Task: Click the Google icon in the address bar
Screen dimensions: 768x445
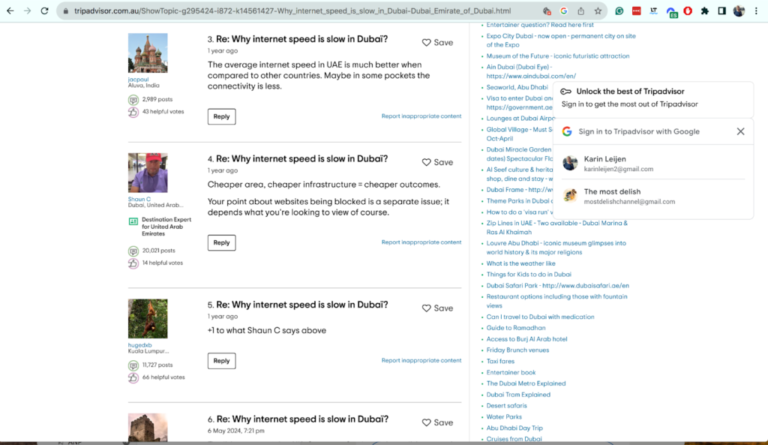Action: click(564, 11)
